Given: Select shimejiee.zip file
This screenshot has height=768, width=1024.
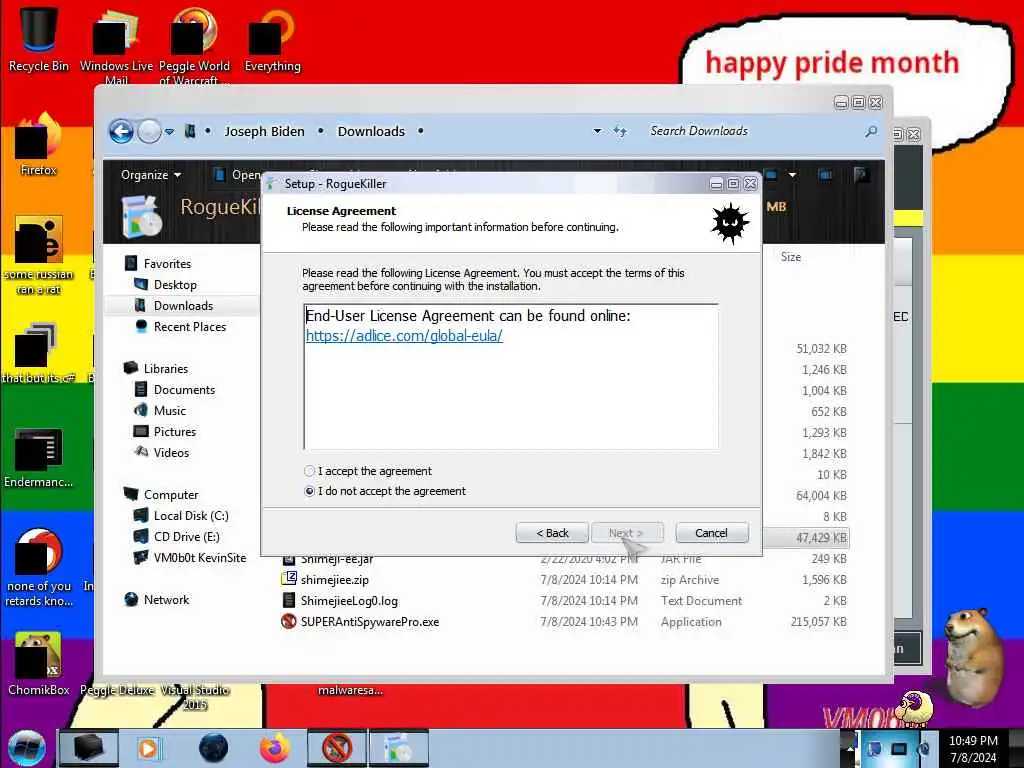Looking at the screenshot, I should 334,579.
